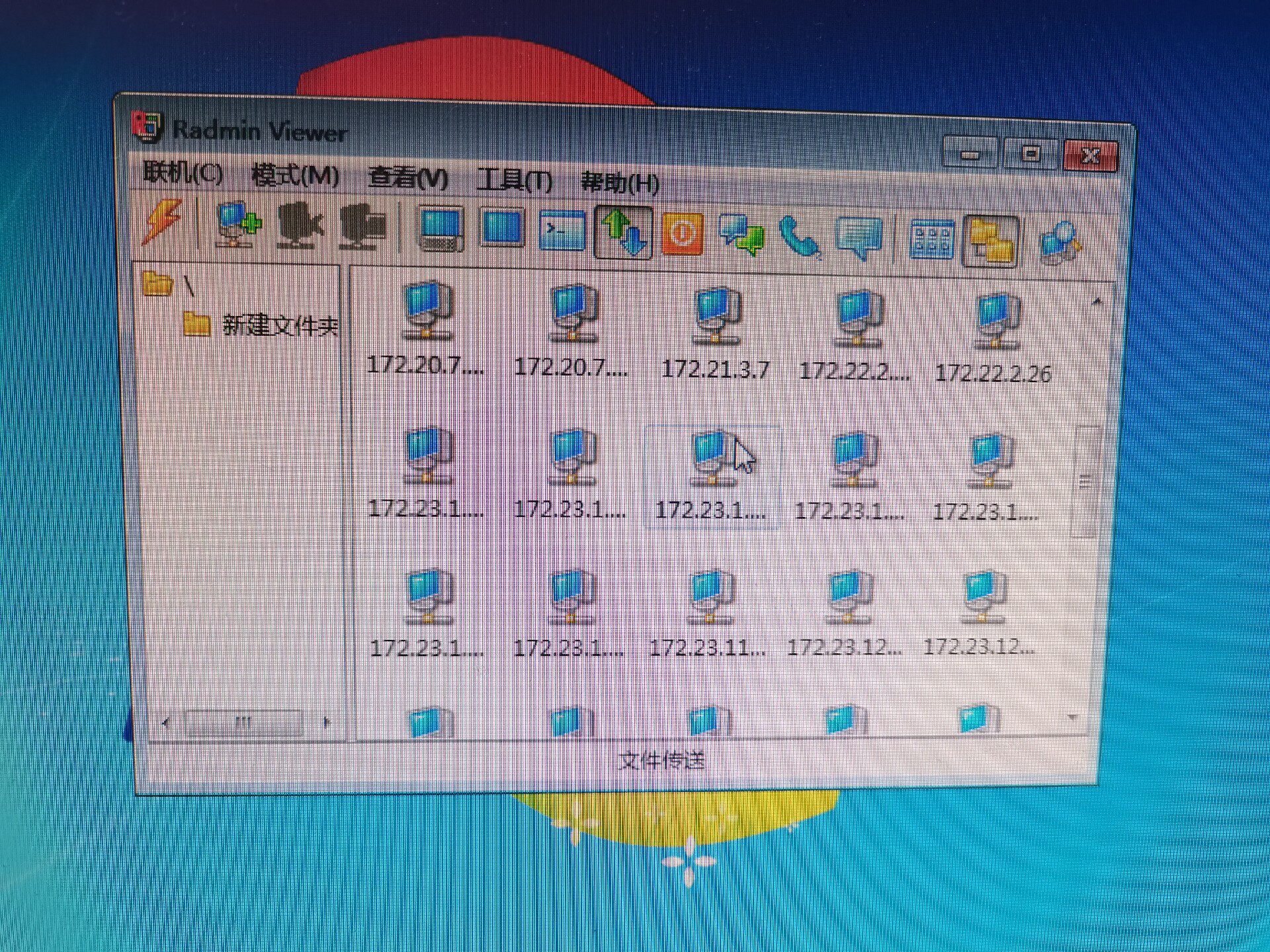
Task: Toggle File Transfer mode icon
Action: (x=624, y=233)
